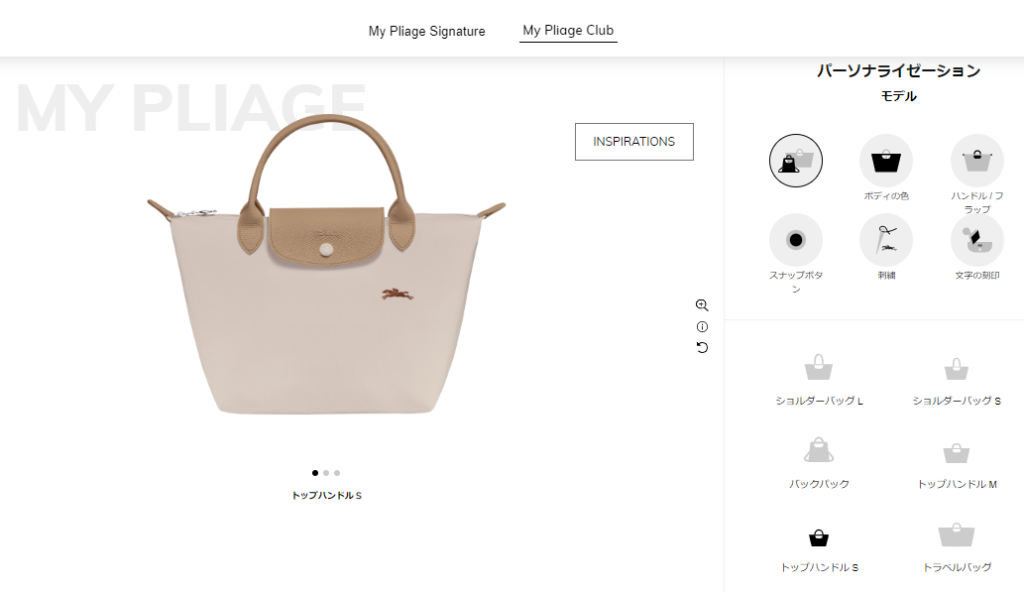Show product information with the info icon

click(702, 327)
